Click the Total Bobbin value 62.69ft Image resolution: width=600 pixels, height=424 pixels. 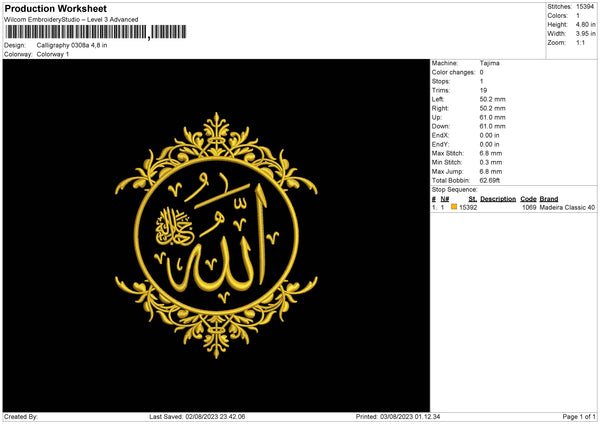click(490, 181)
